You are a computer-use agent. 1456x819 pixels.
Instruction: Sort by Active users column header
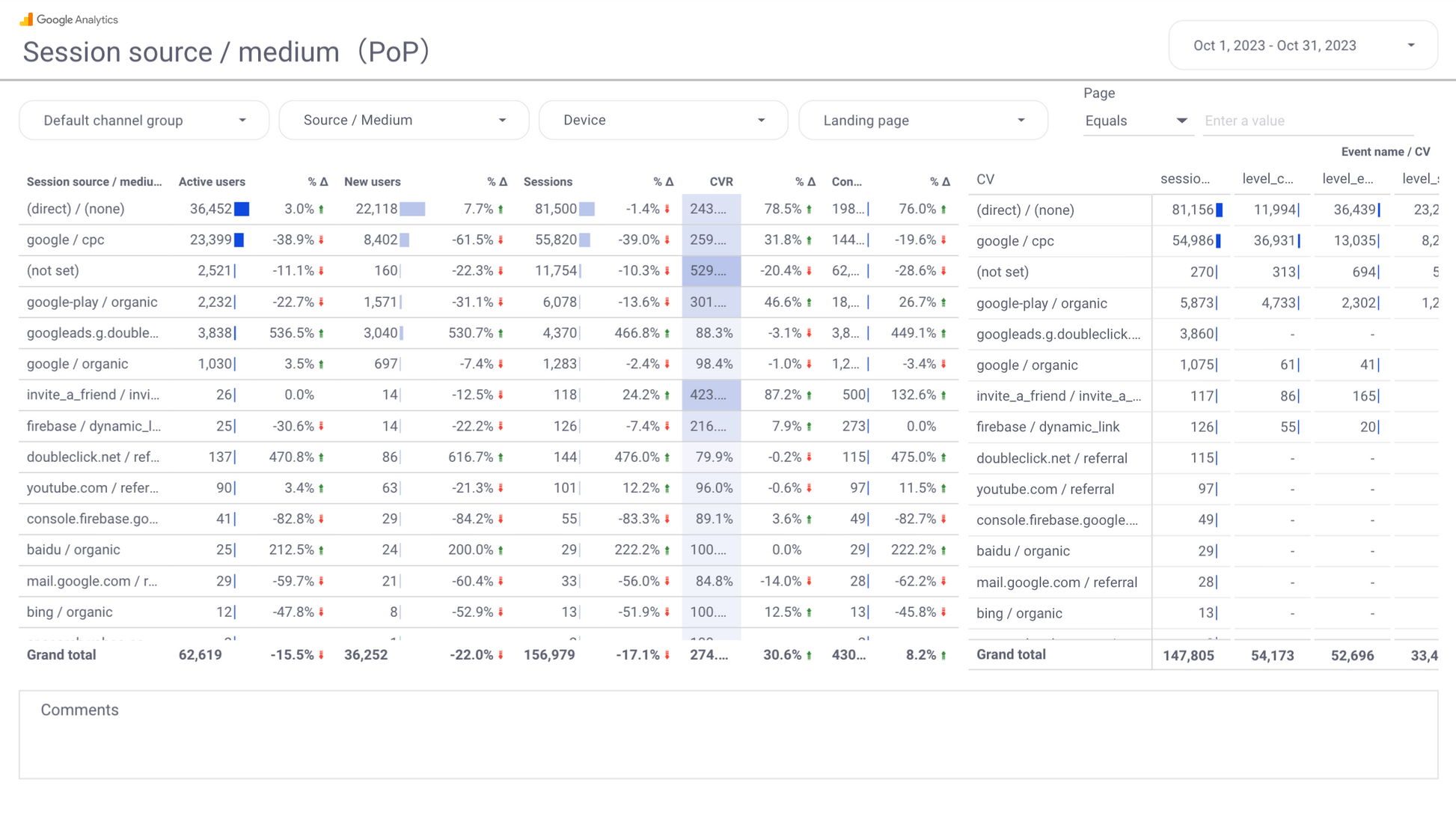click(x=212, y=182)
